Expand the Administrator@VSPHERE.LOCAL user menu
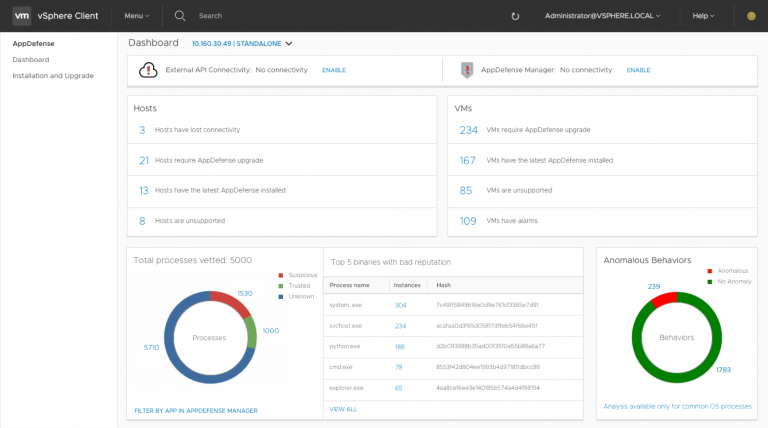 (x=602, y=16)
